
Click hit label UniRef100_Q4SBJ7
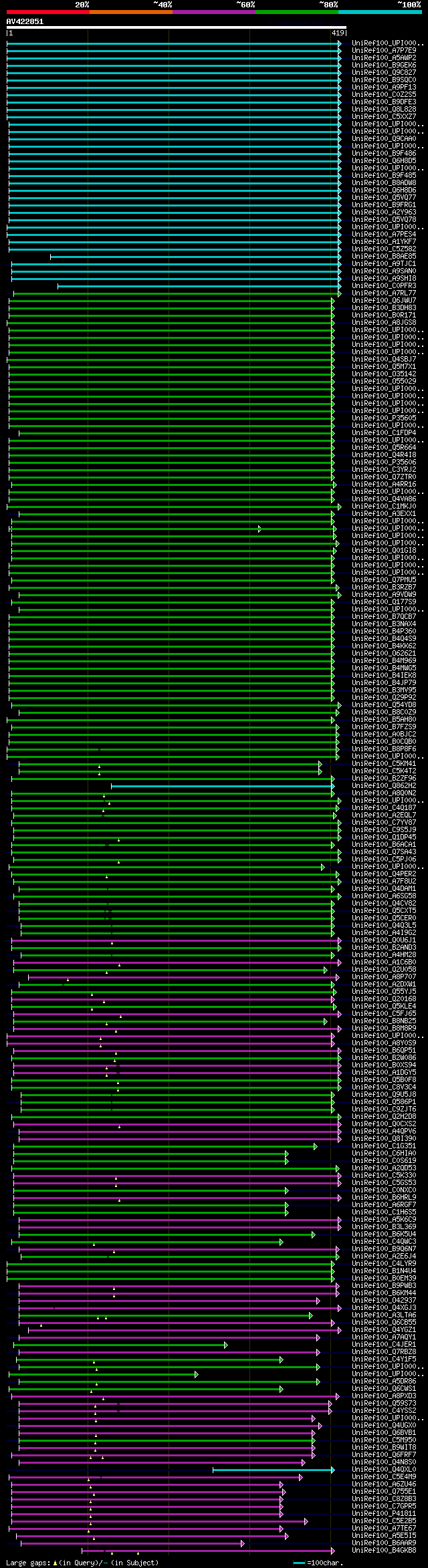tap(384, 360)
